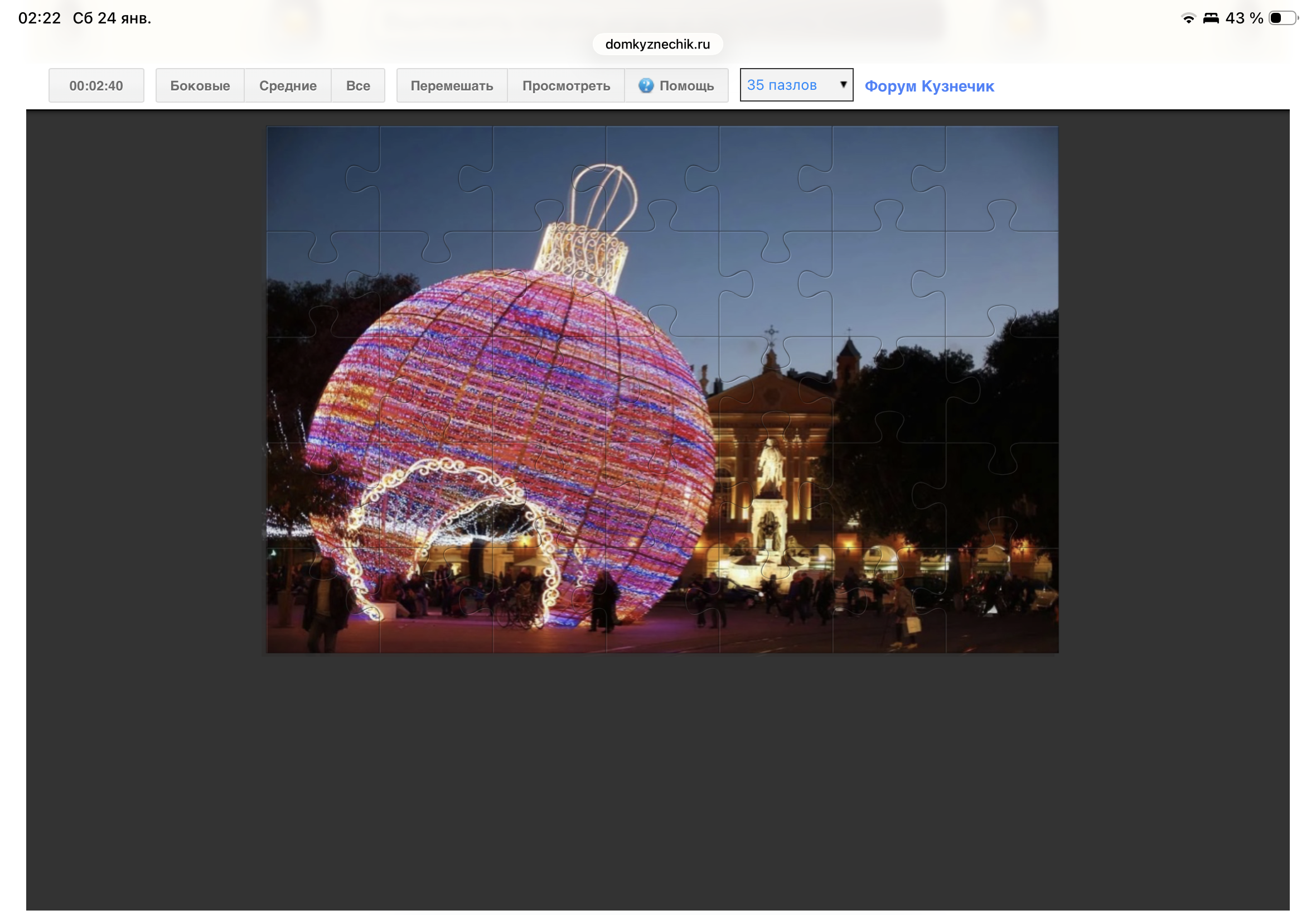Tap the Wi-Fi status icon
The image size is (1316, 915).
coord(1188,18)
